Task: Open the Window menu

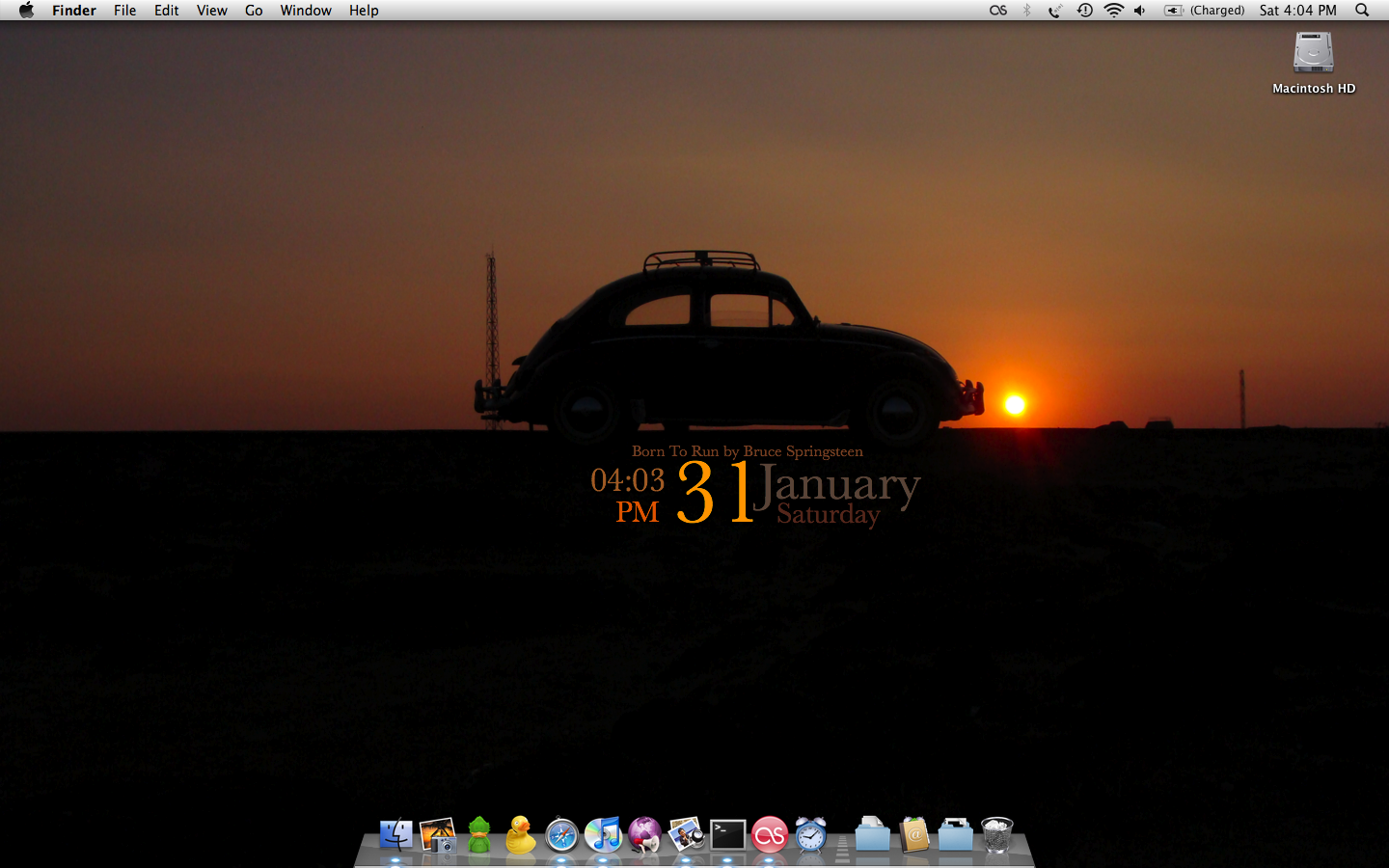Action: click(x=306, y=11)
